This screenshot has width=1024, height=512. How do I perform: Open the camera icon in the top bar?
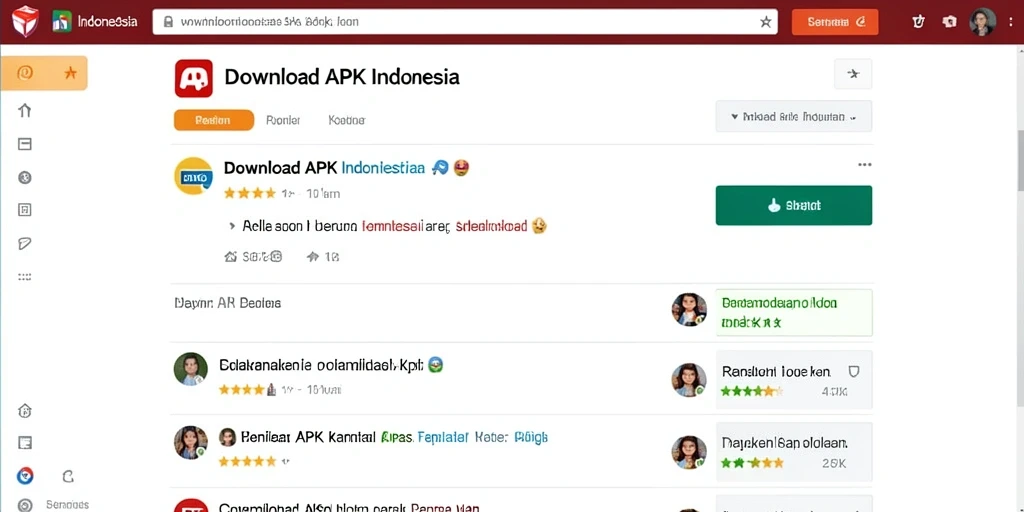tap(950, 22)
